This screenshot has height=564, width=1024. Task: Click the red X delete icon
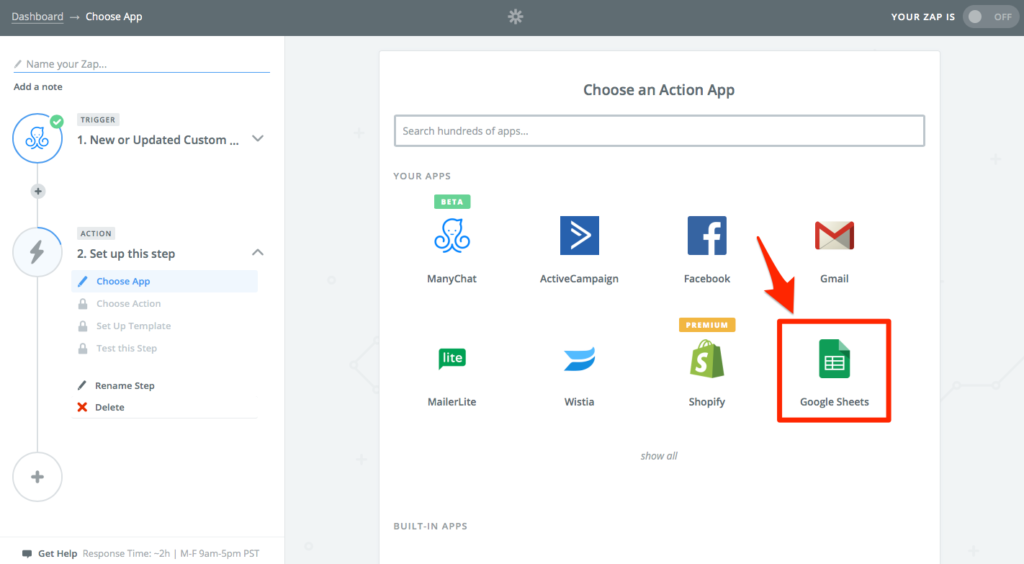[82, 407]
